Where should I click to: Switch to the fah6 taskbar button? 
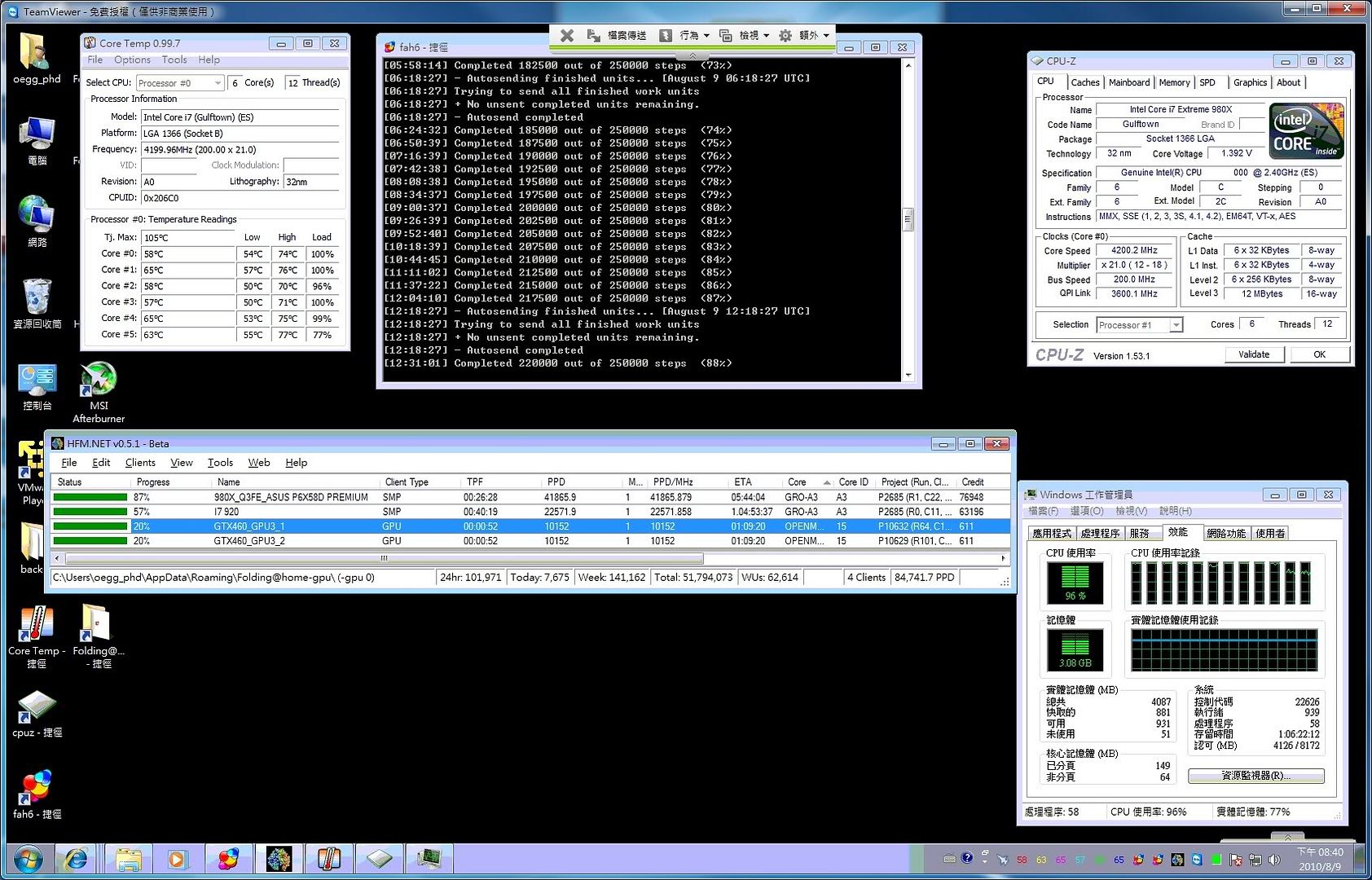228,859
